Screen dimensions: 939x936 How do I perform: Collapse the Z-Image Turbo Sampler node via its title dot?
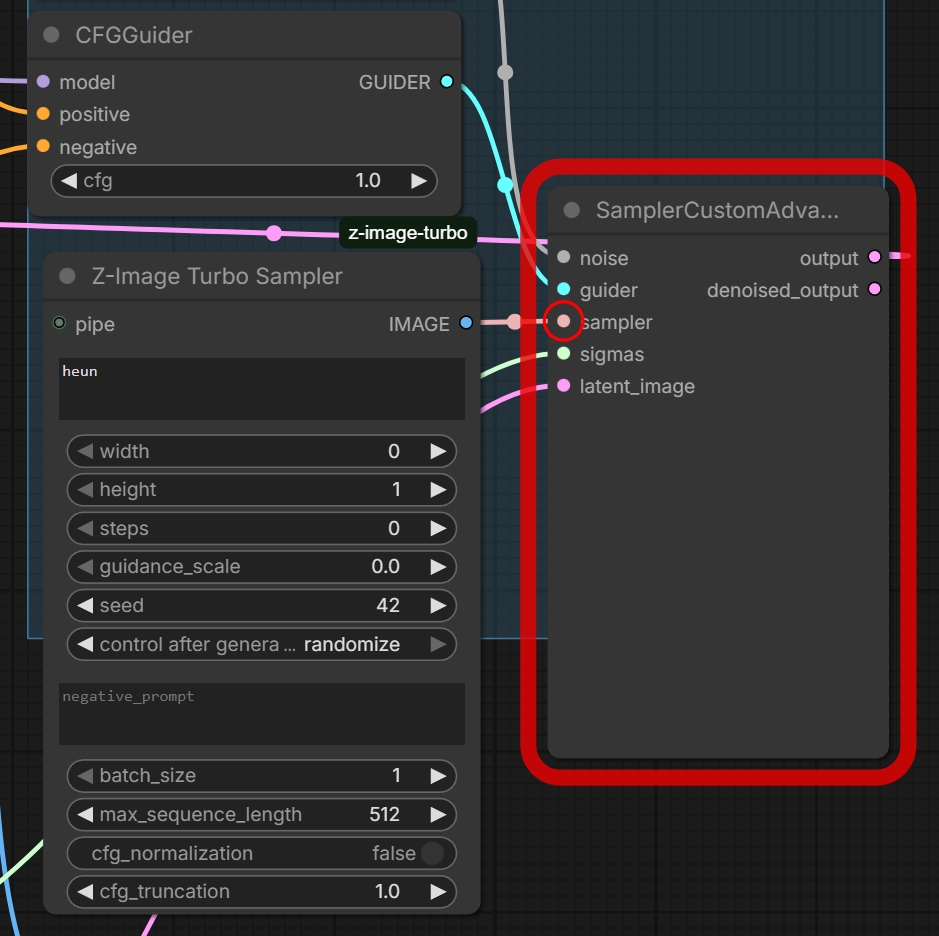(x=68, y=276)
